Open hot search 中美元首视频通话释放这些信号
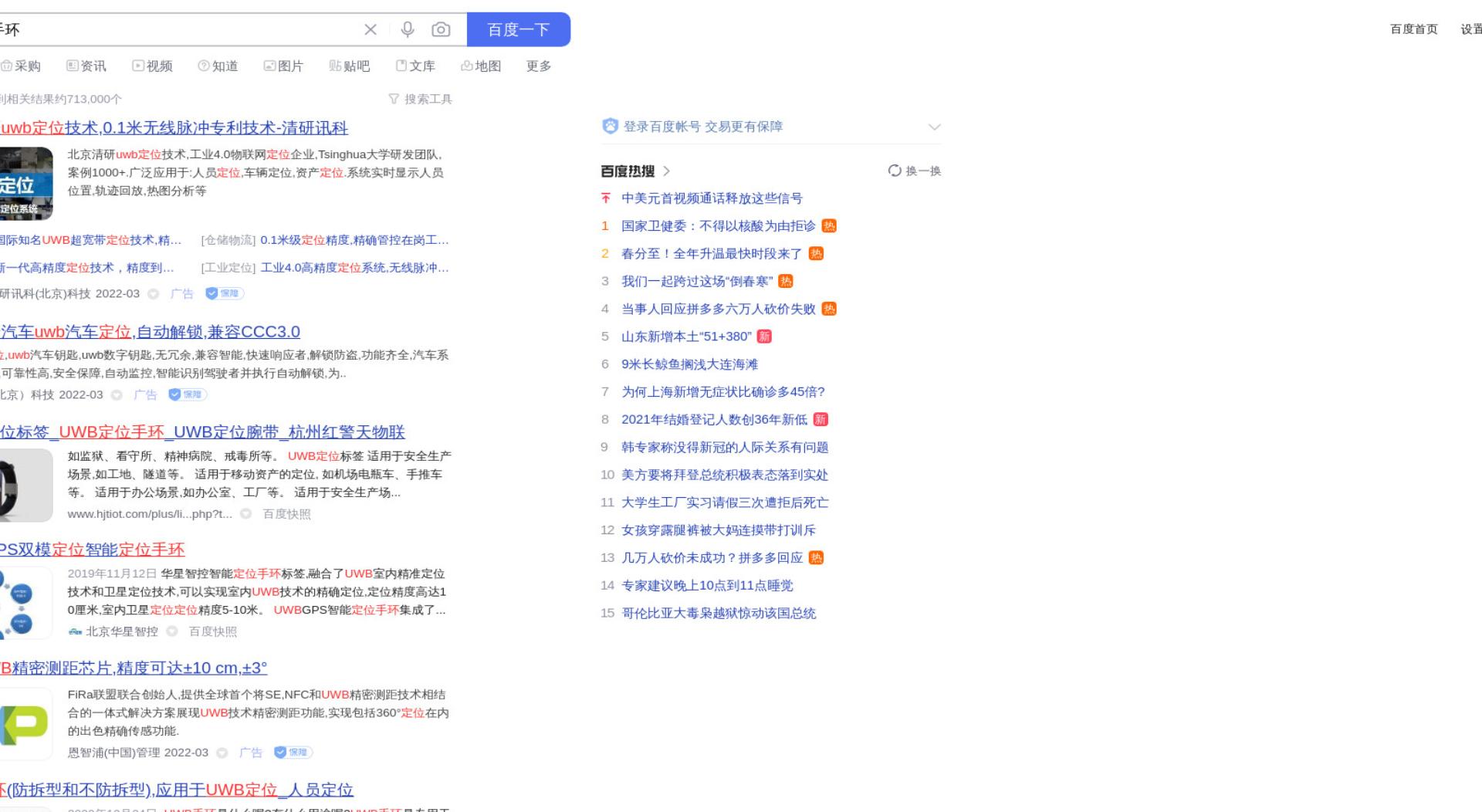Screen dimensions: 1482x812 coord(712,198)
